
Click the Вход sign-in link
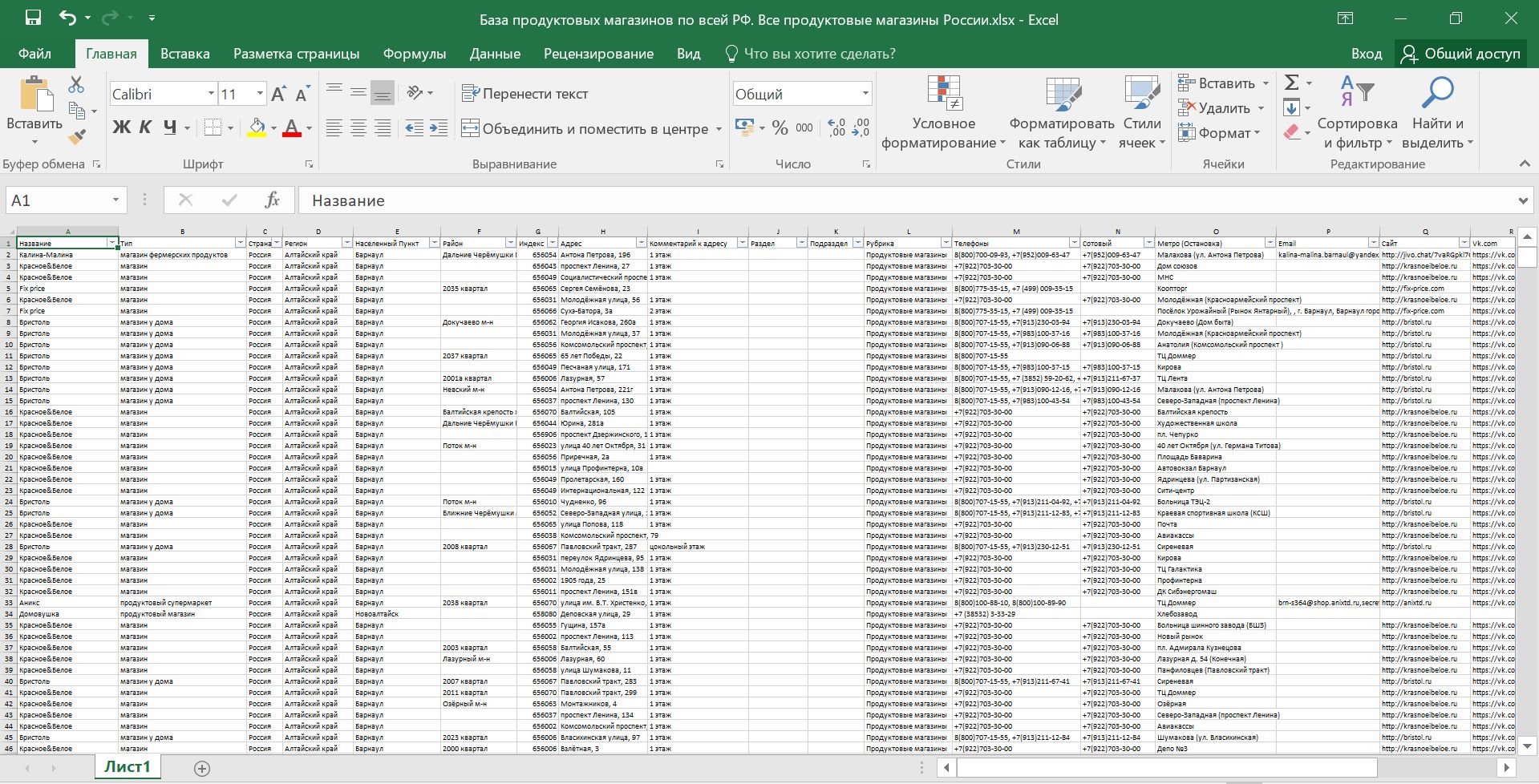pyautogui.click(x=1366, y=54)
